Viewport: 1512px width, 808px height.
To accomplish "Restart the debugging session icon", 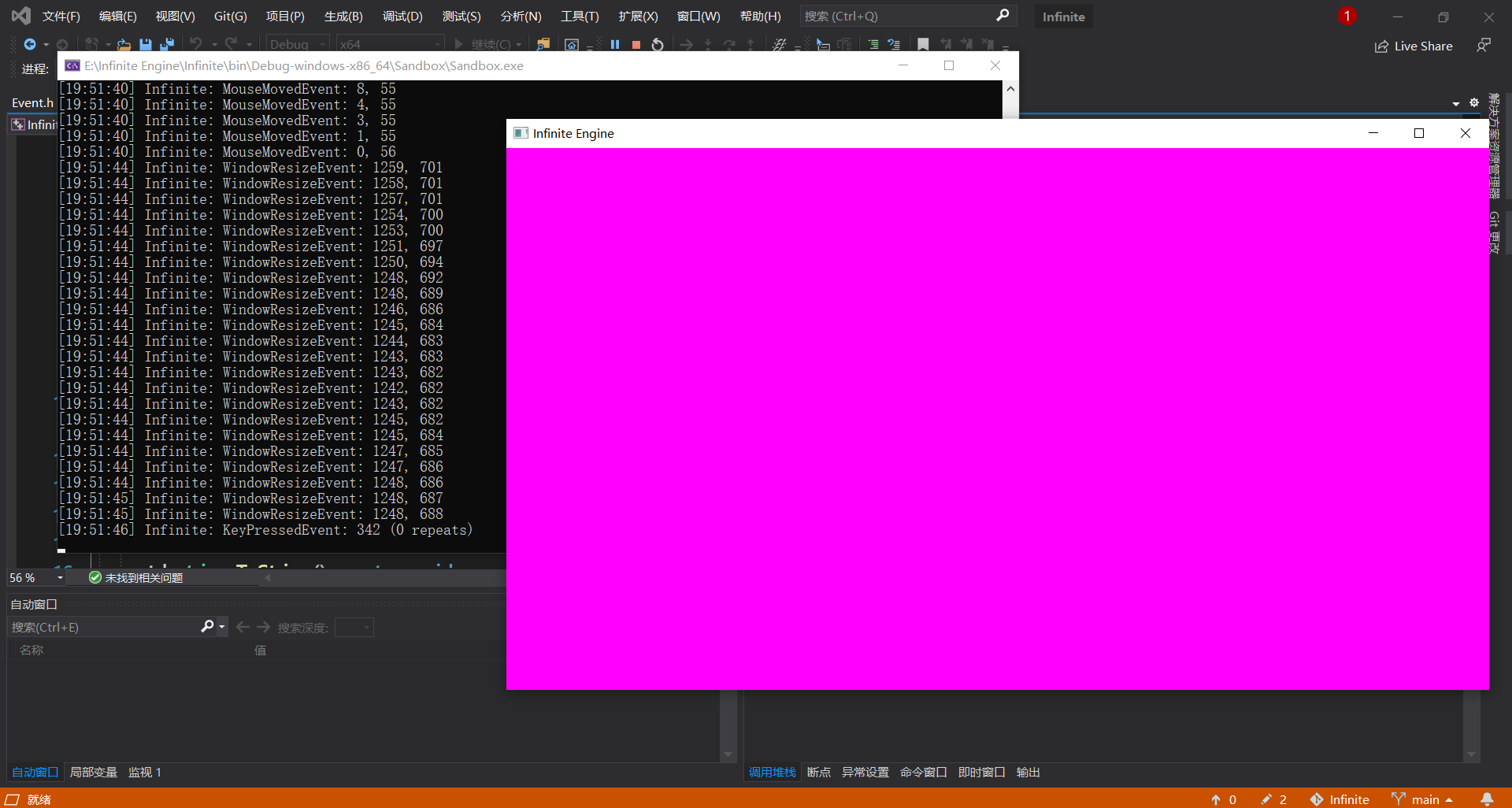I will (658, 45).
